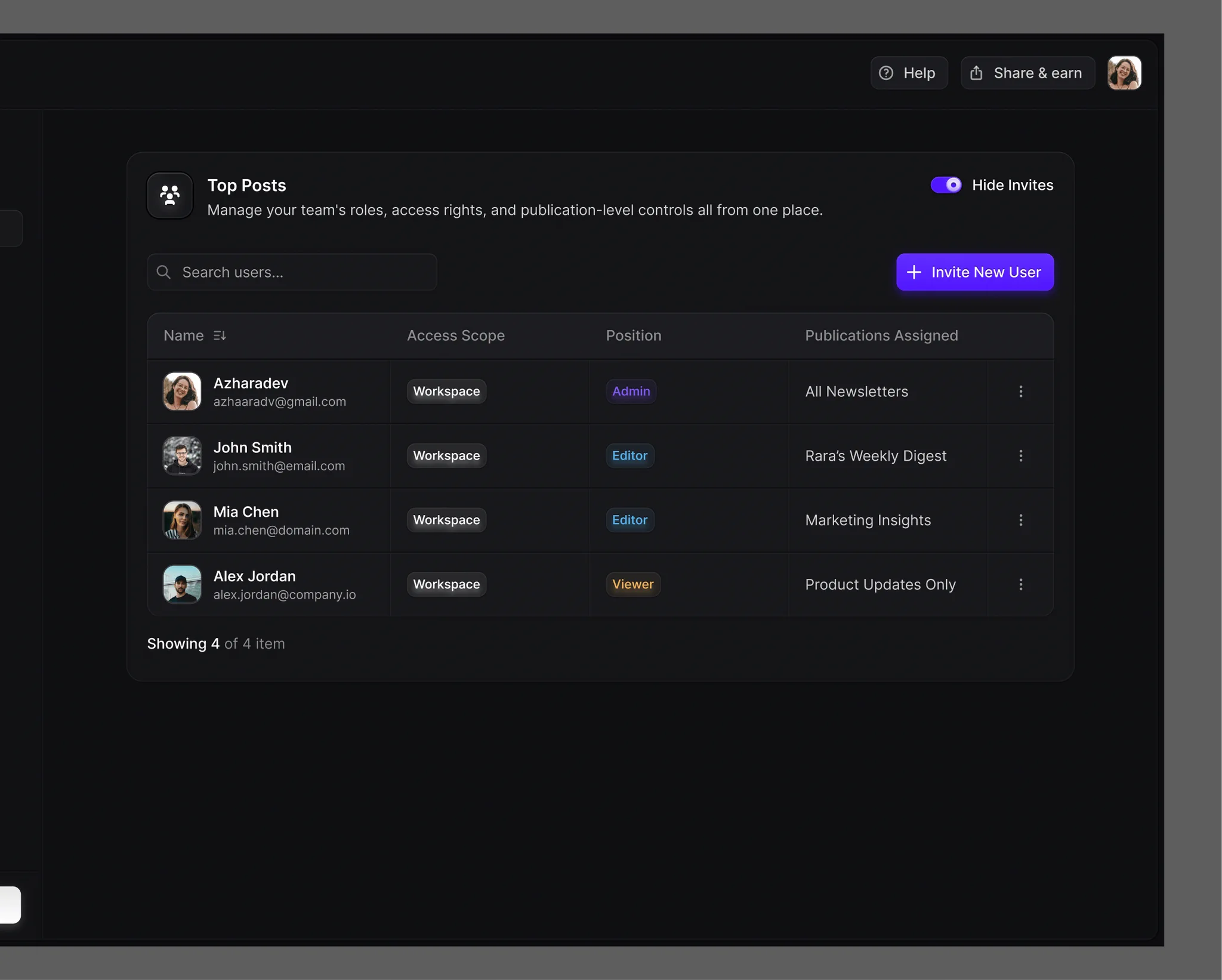Click the team members icon beside Top Posts

[x=170, y=195]
